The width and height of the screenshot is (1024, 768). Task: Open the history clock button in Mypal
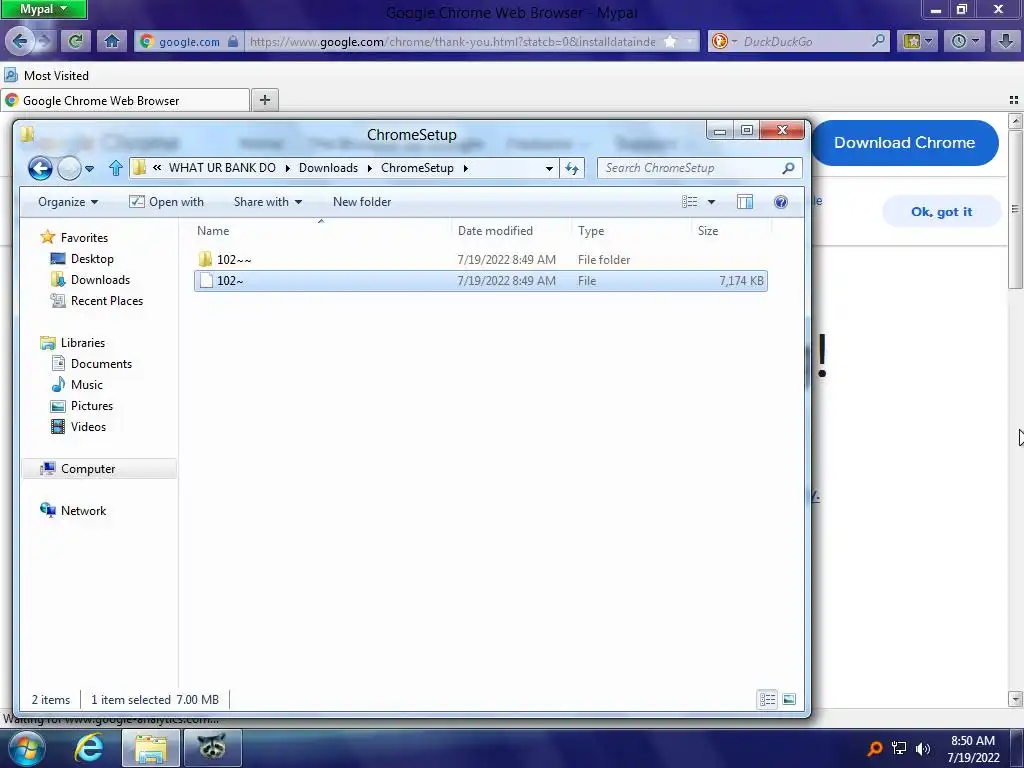pos(964,41)
